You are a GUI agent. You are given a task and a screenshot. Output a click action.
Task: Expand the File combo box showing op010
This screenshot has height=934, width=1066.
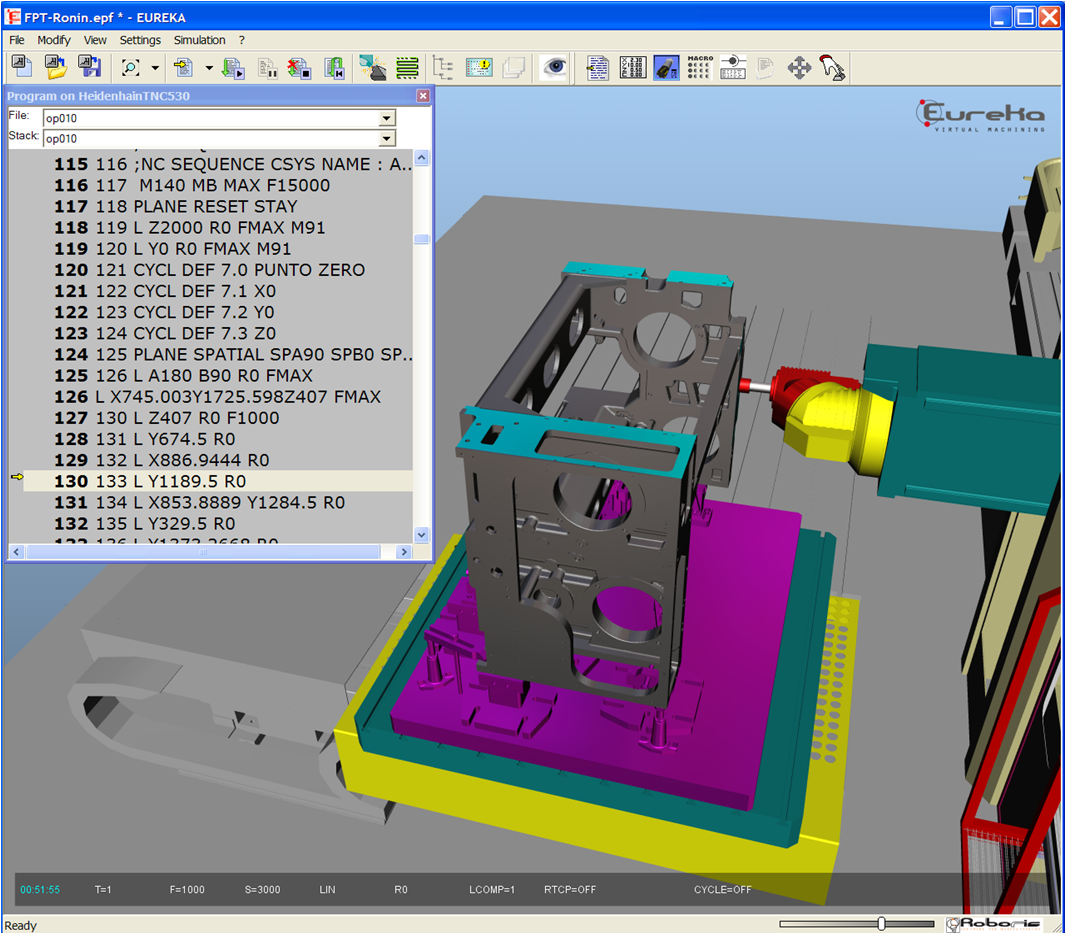pos(386,118)
